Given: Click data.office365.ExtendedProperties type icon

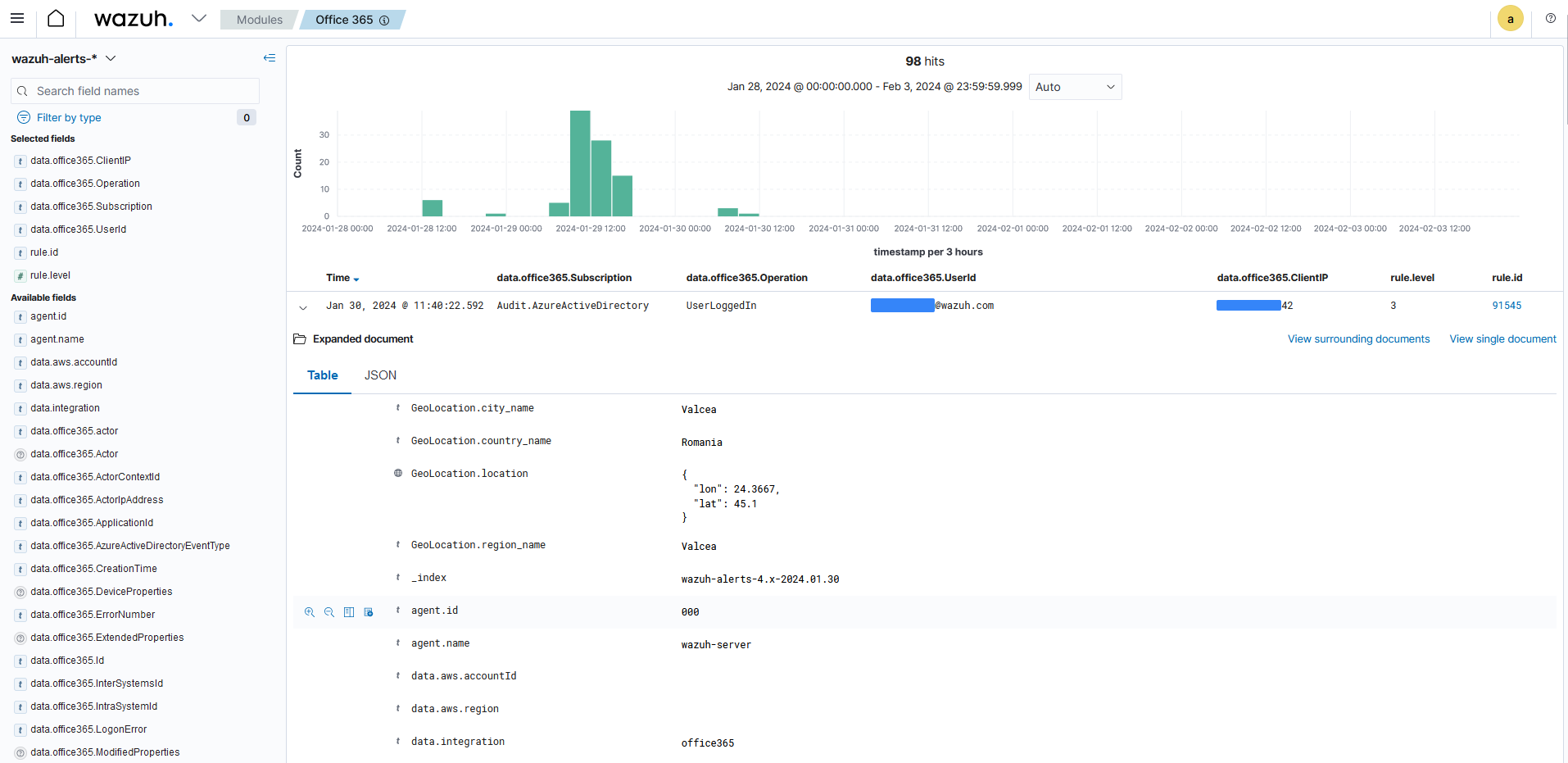Looking at the screenshot, I should (20, 638).
